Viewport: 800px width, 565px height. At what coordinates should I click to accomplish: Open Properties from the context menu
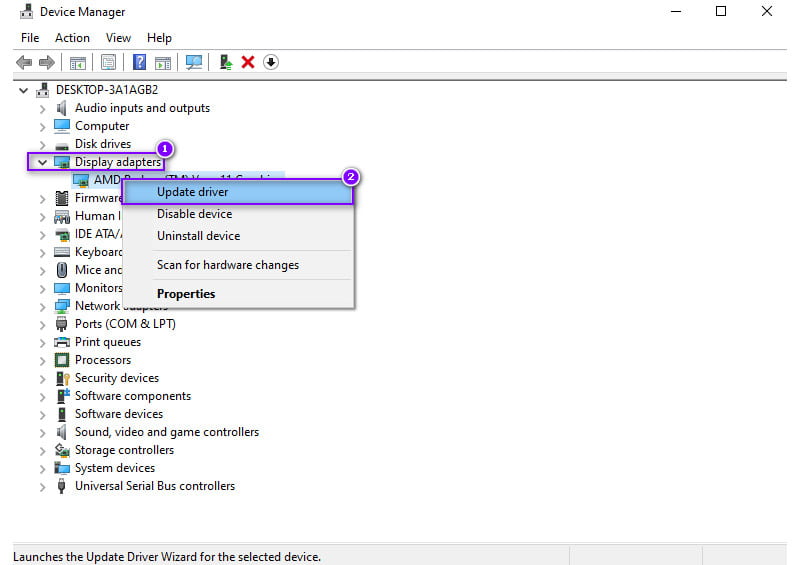(x=186, y=294)
